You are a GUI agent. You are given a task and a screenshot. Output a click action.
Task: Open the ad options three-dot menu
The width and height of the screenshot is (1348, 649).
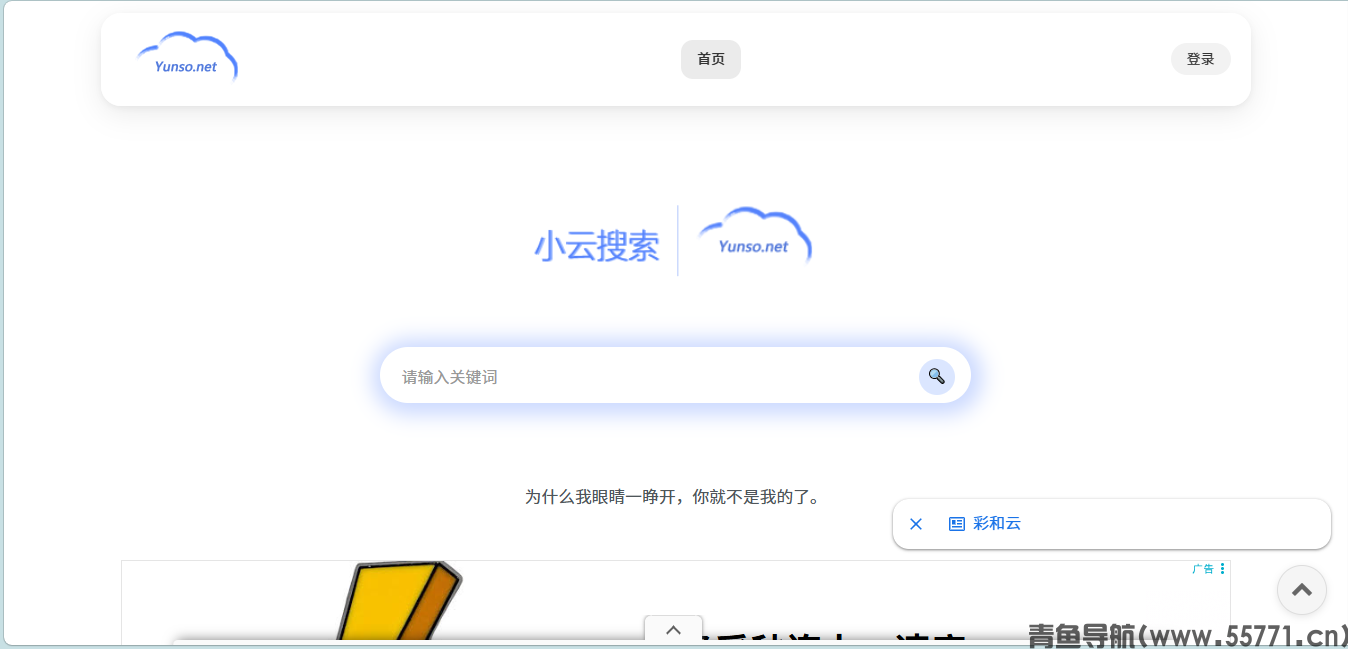pos(1222,569)
